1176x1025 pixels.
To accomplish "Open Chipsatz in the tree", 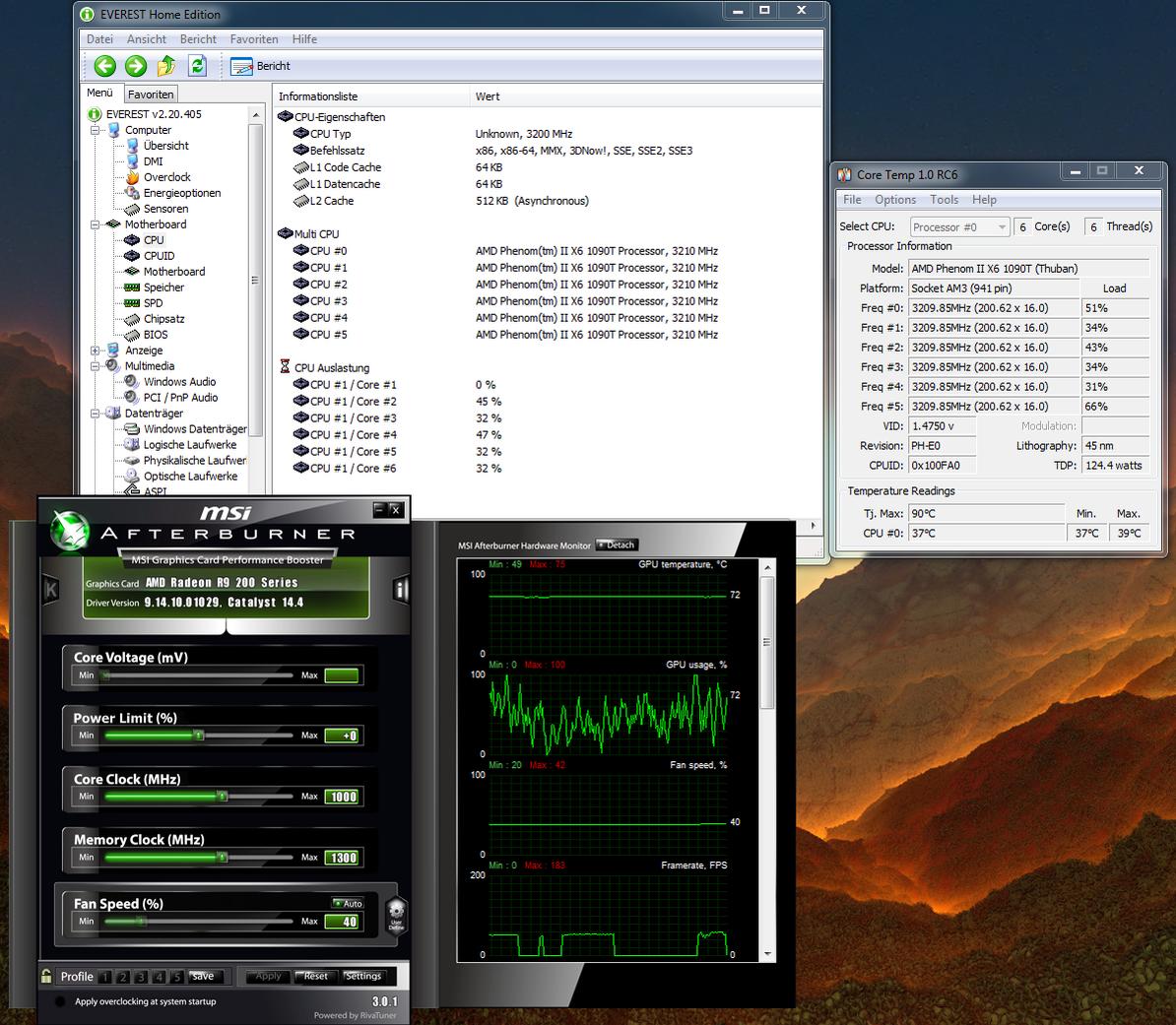I will tap(163, 319).
